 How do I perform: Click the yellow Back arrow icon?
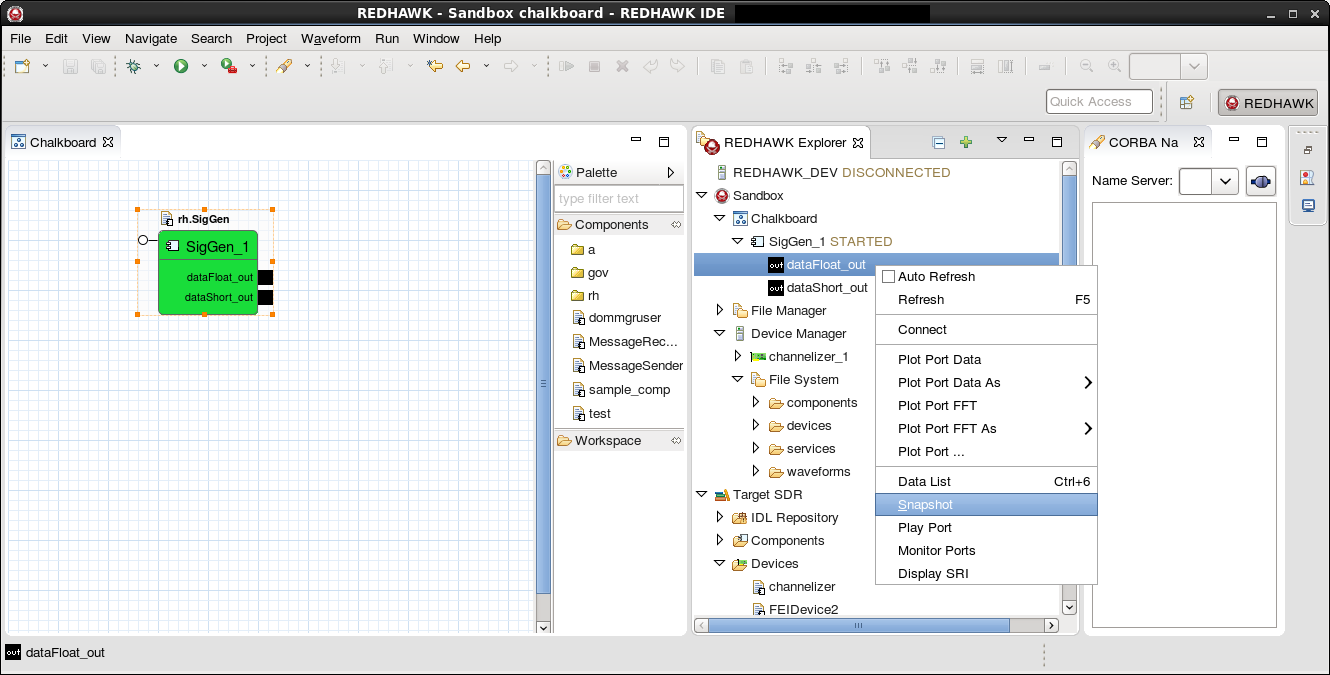tap(463, 66)
